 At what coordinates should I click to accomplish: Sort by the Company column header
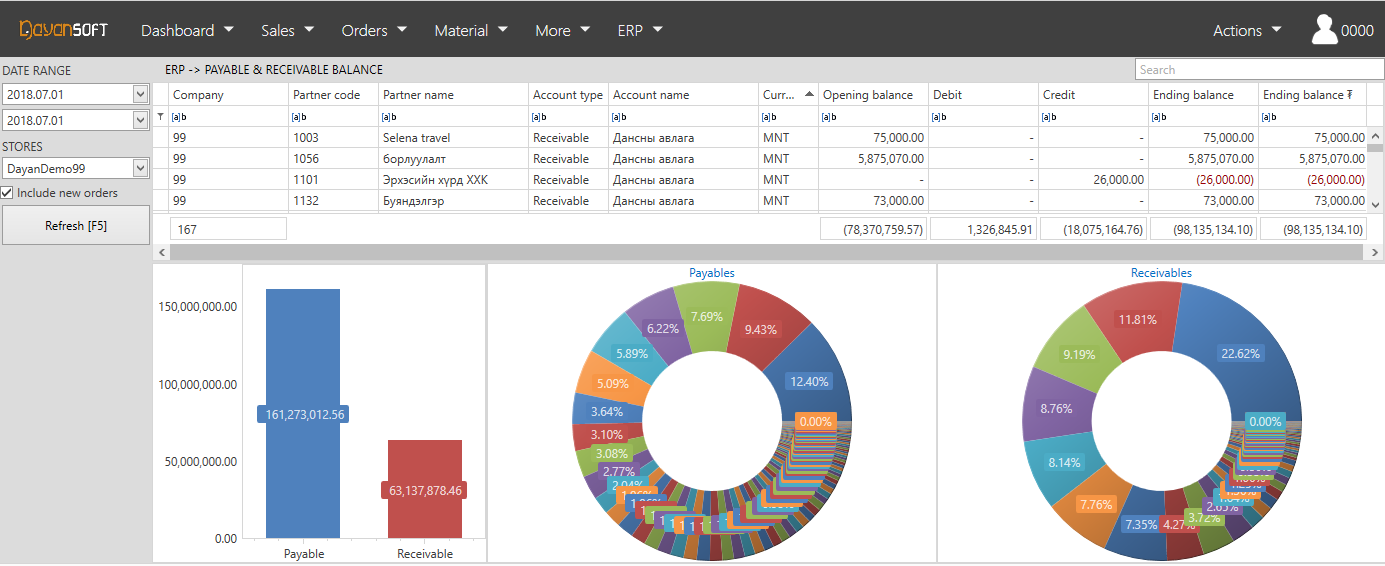228,95
